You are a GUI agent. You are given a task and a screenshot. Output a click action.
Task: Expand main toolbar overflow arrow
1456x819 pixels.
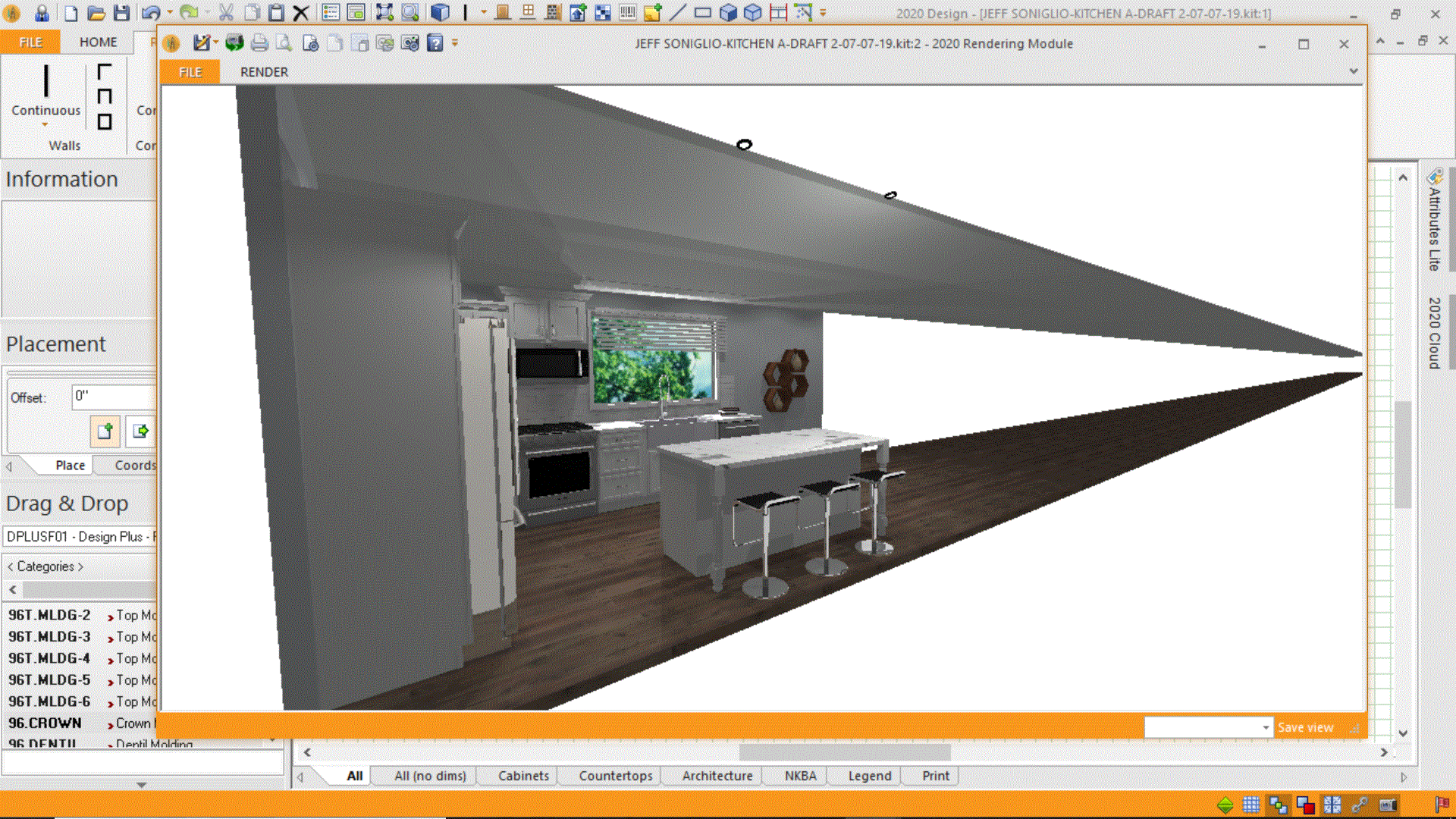point(823,13)
